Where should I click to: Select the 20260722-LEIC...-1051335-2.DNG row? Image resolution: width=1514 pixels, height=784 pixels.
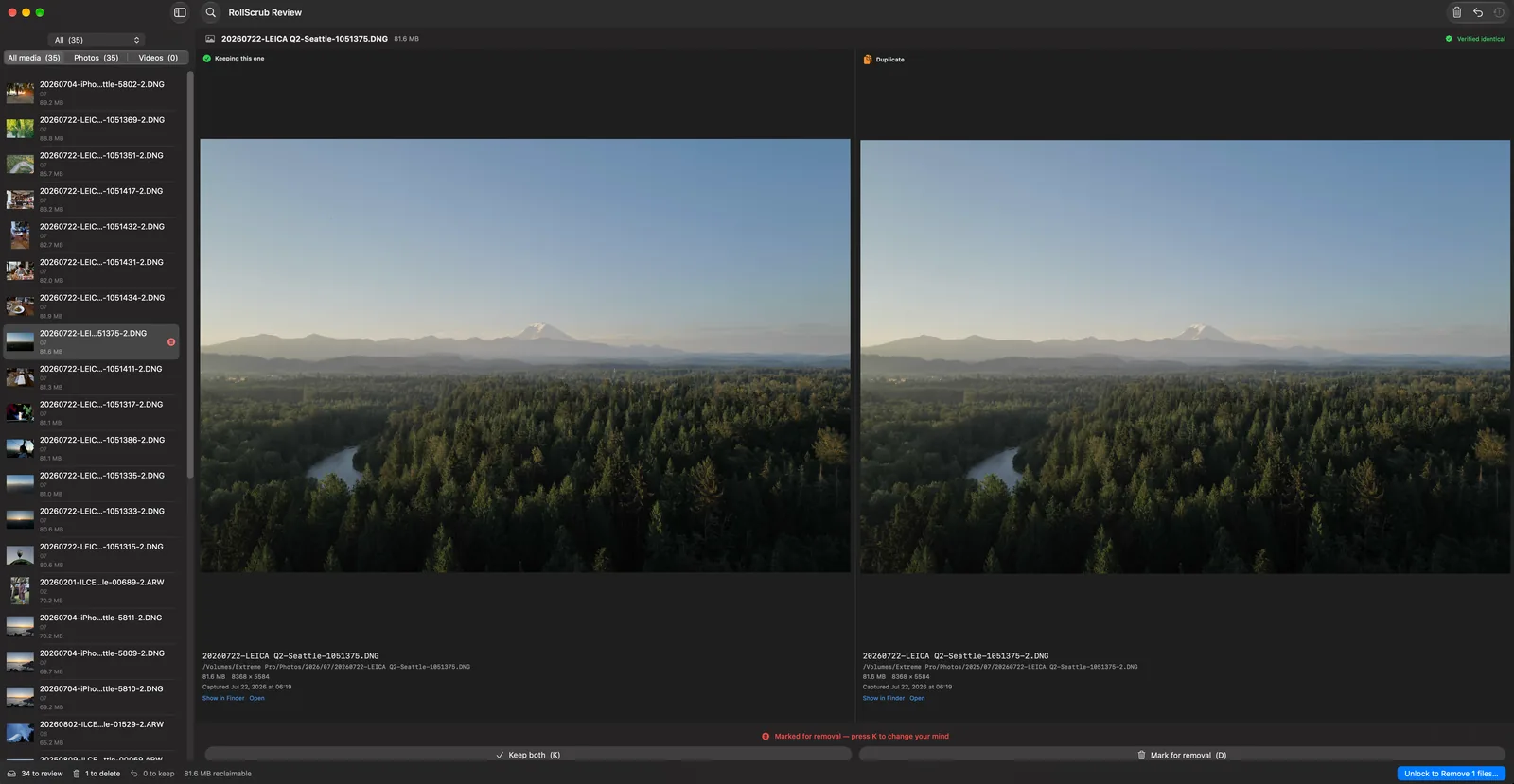[91, 484]
